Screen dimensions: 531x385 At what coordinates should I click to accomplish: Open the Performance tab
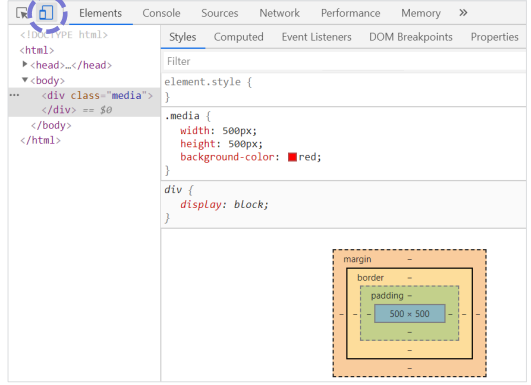pyautogui.click(x=351, y=13)
